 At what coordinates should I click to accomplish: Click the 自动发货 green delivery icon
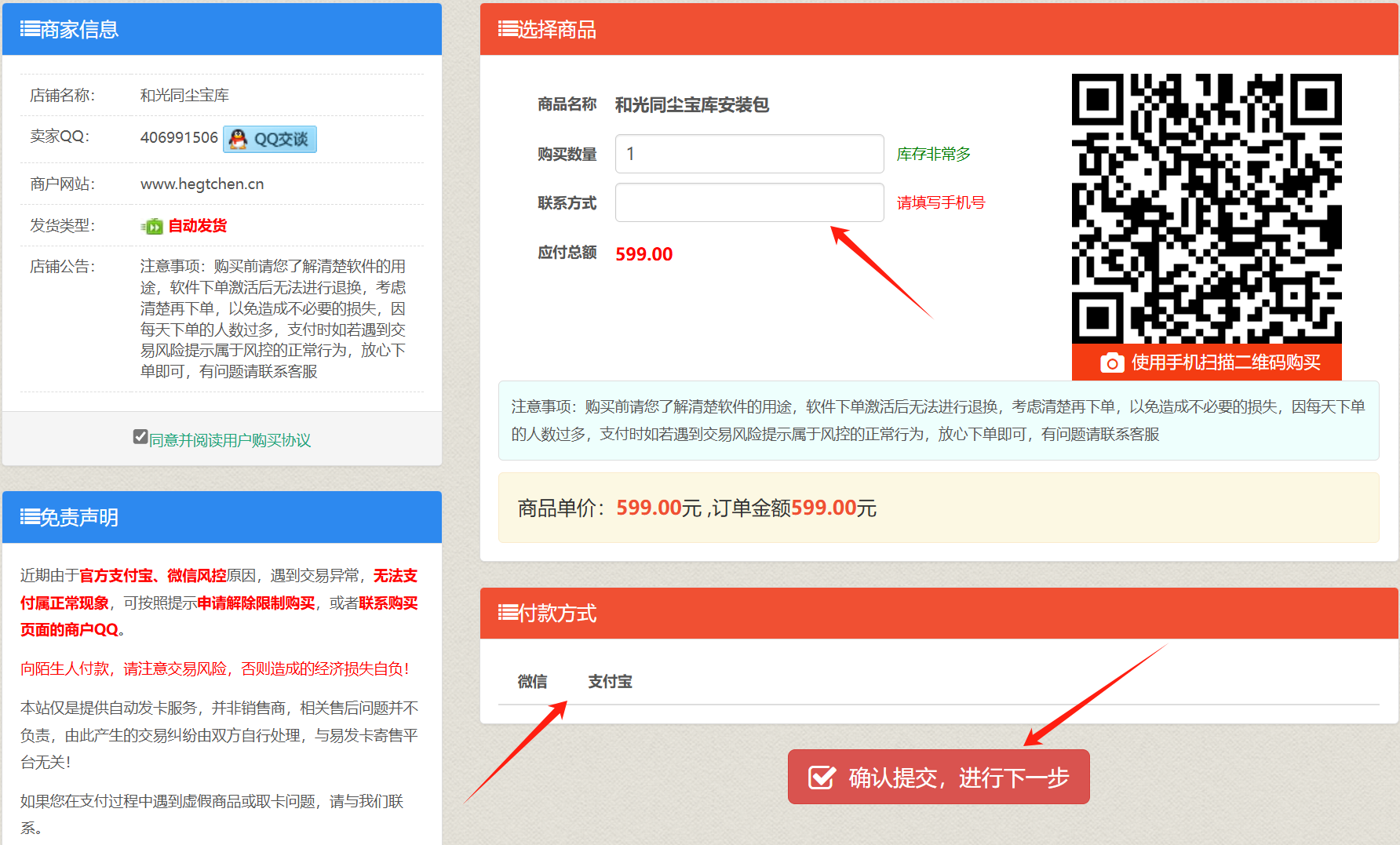[x=151, y=225]
